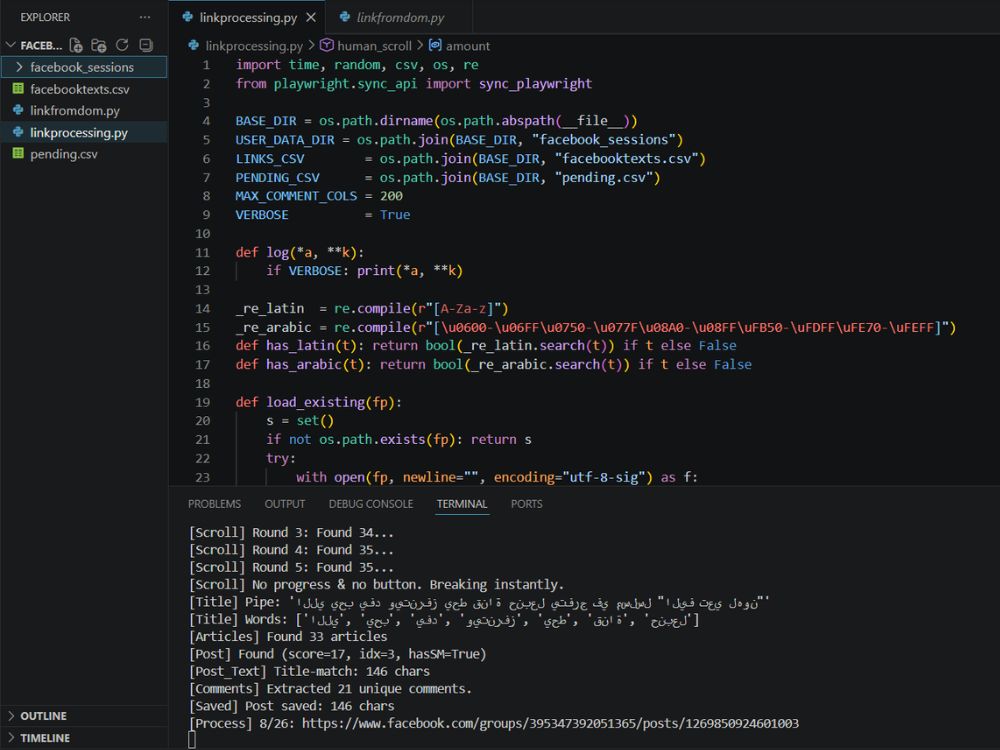Switch to the linkfromdom.py editor tab

click(400, 18)
